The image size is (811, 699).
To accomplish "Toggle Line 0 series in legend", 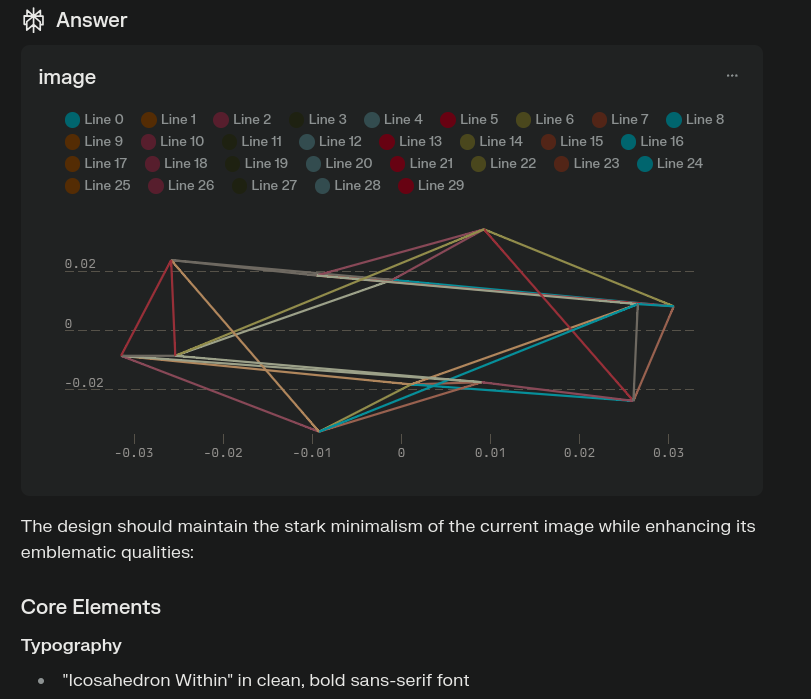I will 94,120.
